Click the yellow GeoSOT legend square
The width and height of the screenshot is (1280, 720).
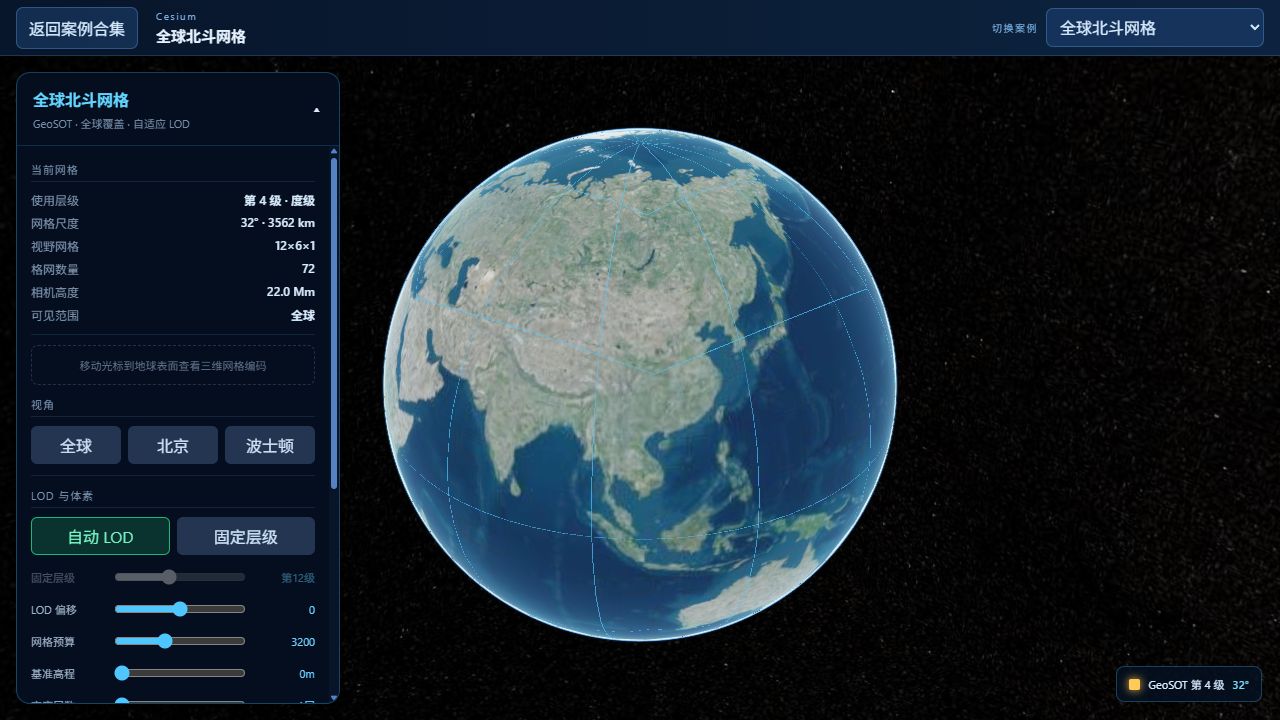pos(1134,685)
